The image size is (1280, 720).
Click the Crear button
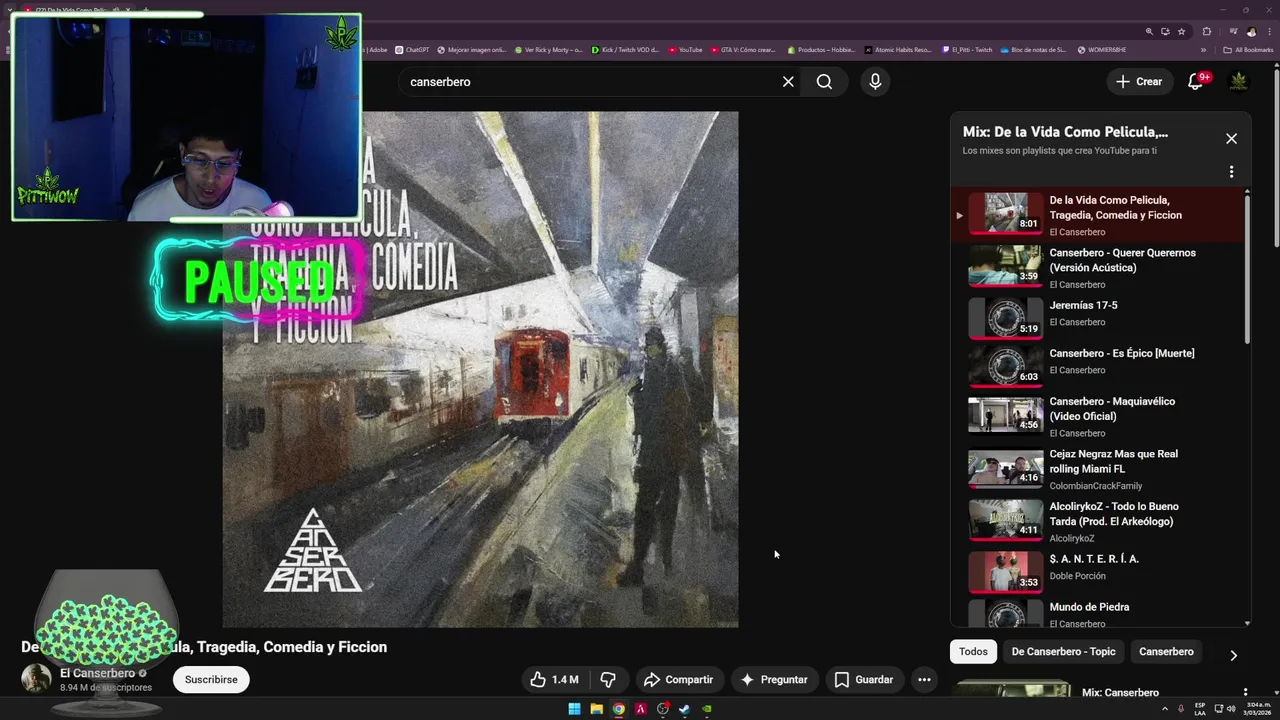[x=1139, y=82]
